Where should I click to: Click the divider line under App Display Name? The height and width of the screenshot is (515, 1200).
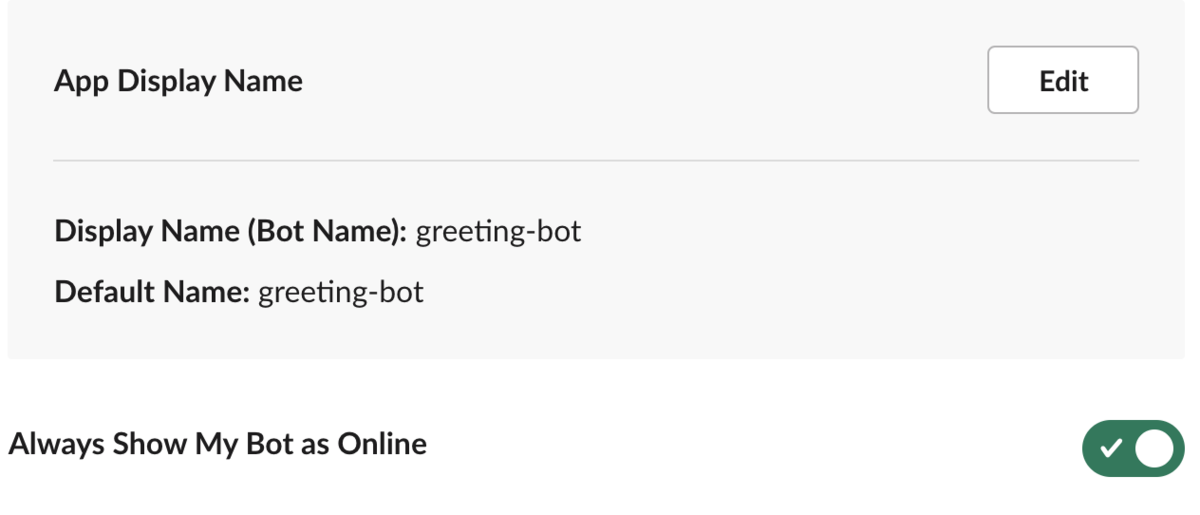pyautogui.click(x=596, y=160)
